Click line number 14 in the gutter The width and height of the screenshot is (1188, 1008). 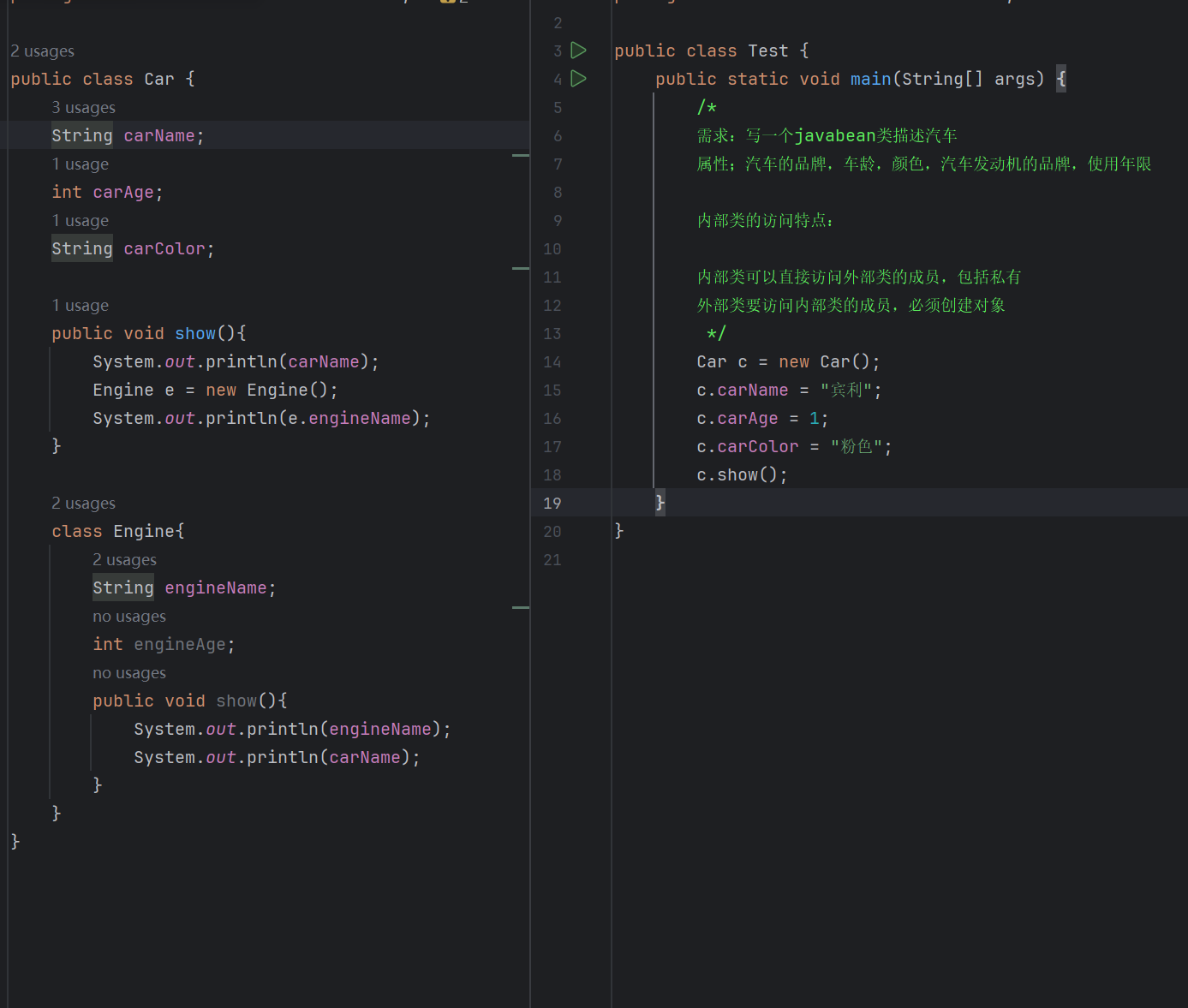(x=552, y=362)
